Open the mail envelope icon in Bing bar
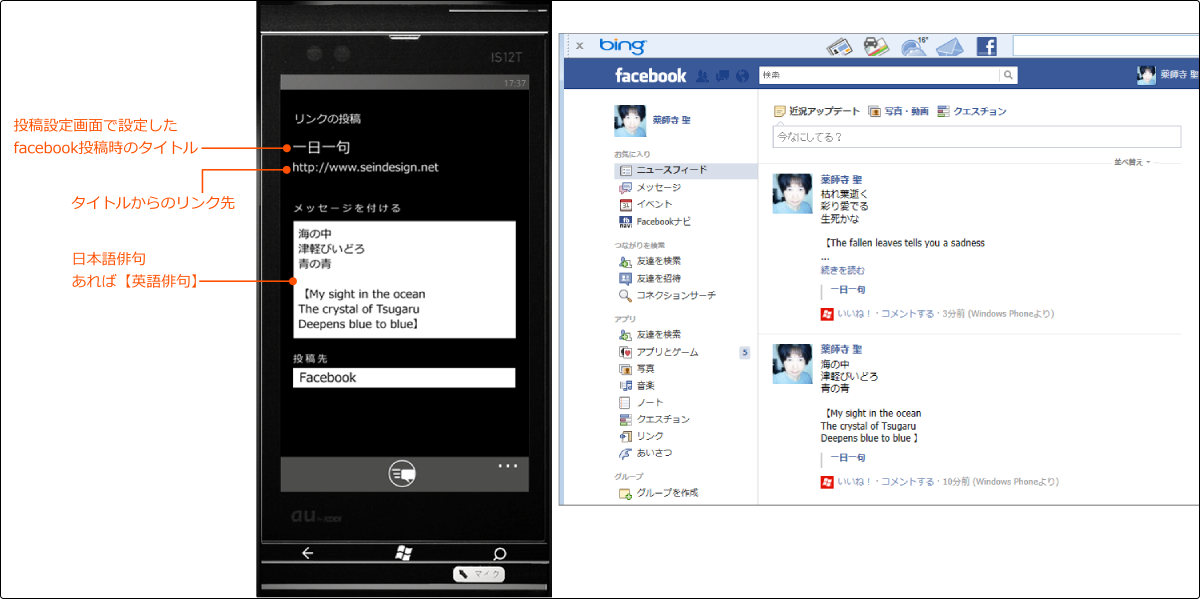This screenshot has height=599, width=1200. click(949, 46)
